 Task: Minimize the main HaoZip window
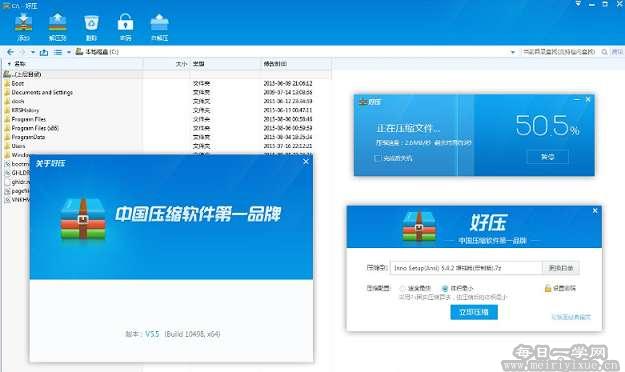click(x=592, y=4)
